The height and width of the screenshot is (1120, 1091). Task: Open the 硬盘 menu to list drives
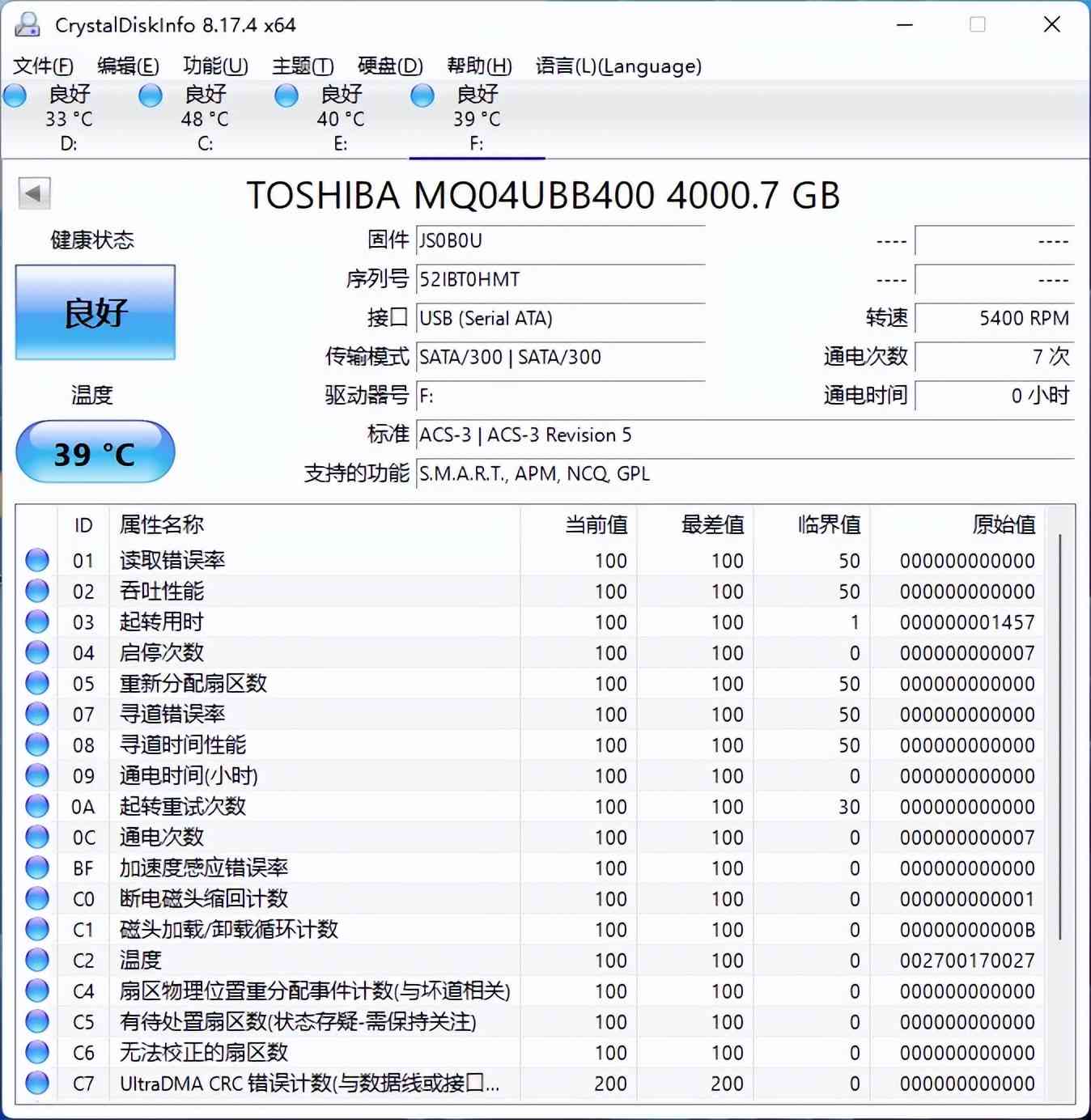(x=389, y=66)
